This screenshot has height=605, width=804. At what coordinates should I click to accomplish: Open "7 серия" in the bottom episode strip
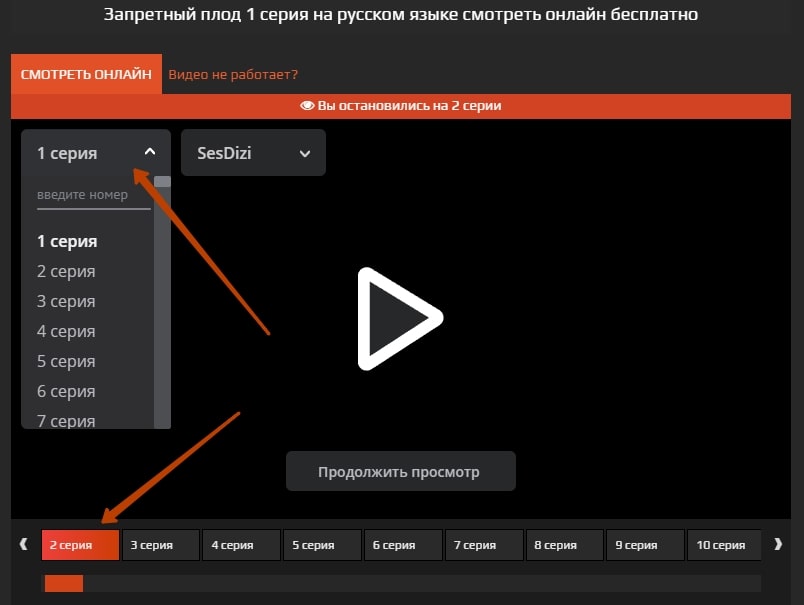point(484,545)
